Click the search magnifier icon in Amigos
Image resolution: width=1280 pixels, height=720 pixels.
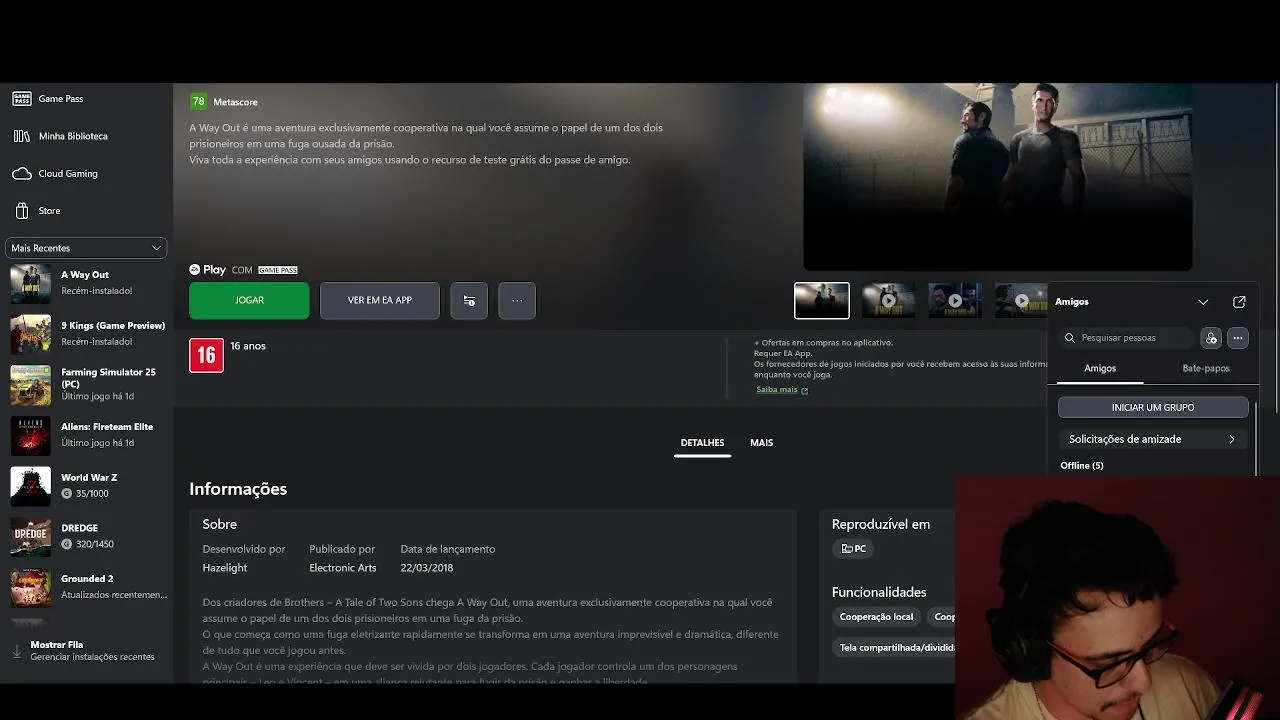point(1070,338)
